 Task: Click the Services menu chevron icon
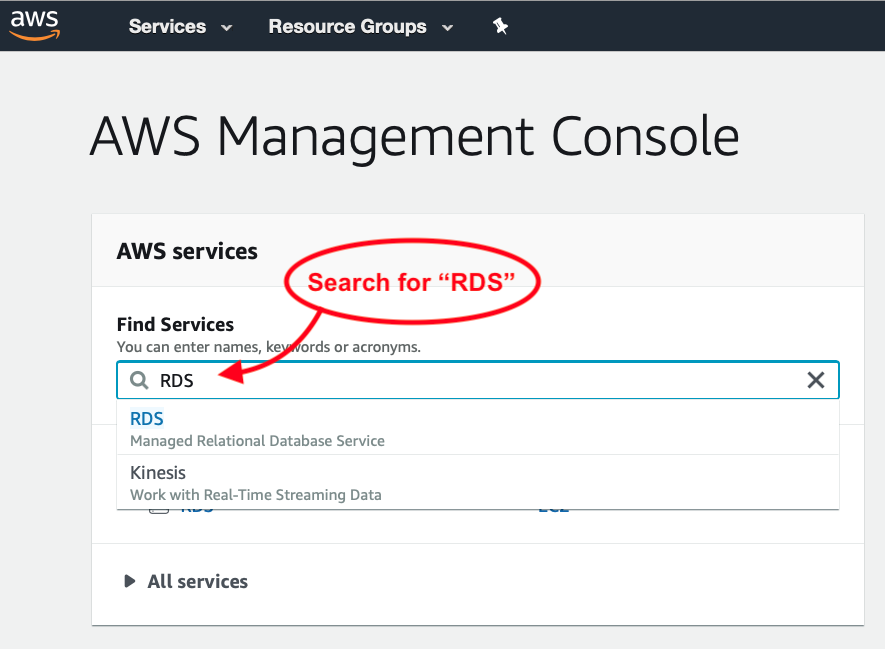(226, 28)
